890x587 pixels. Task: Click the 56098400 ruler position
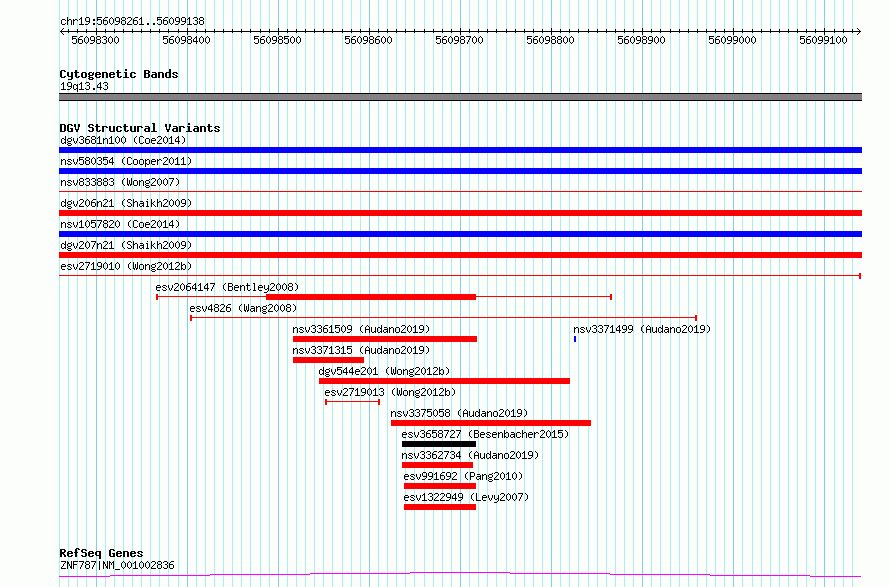tap(186, 40)
